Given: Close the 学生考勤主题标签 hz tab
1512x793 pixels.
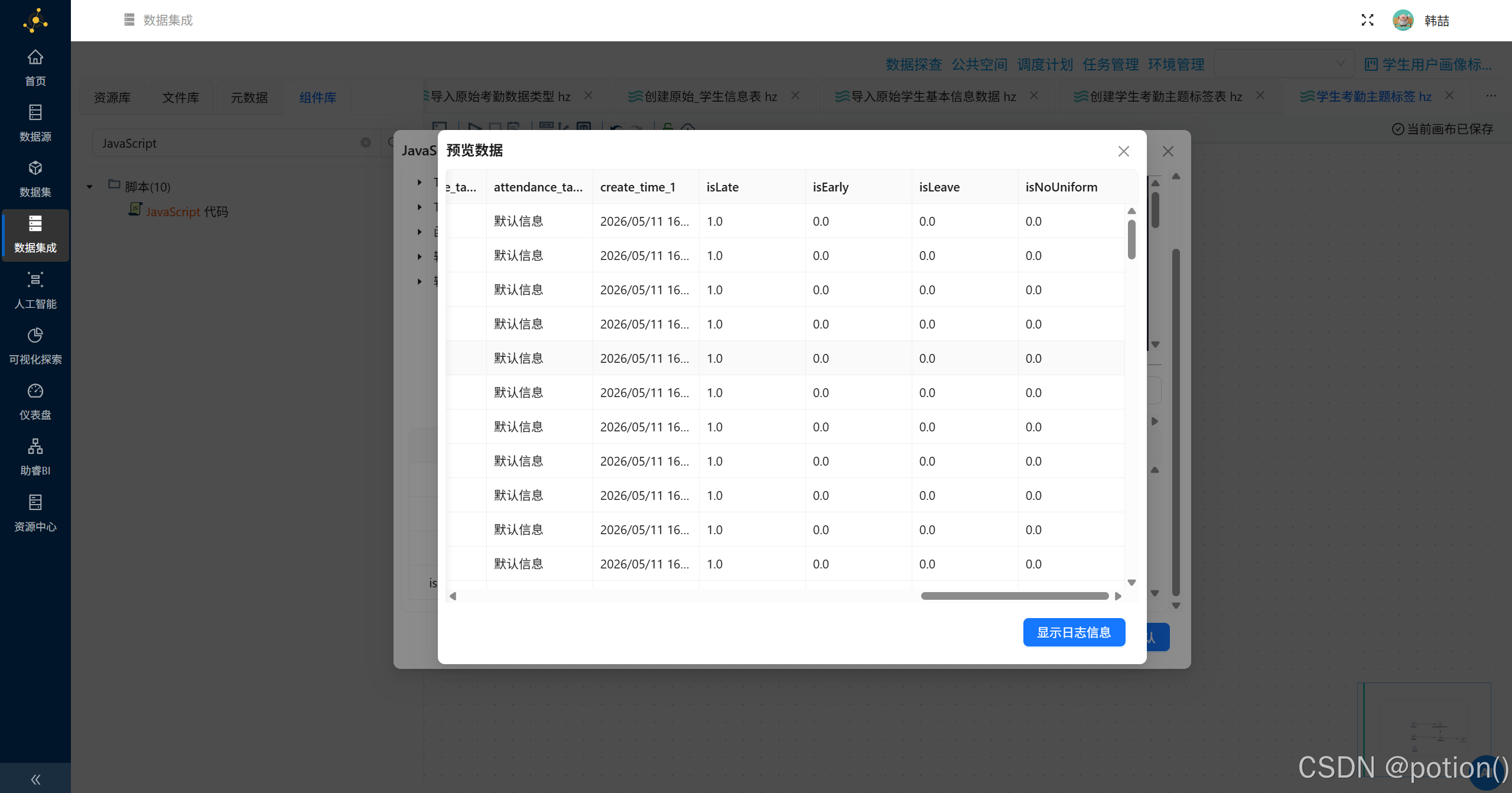Looking at the screenshot, I should (x=1449, y=95).
